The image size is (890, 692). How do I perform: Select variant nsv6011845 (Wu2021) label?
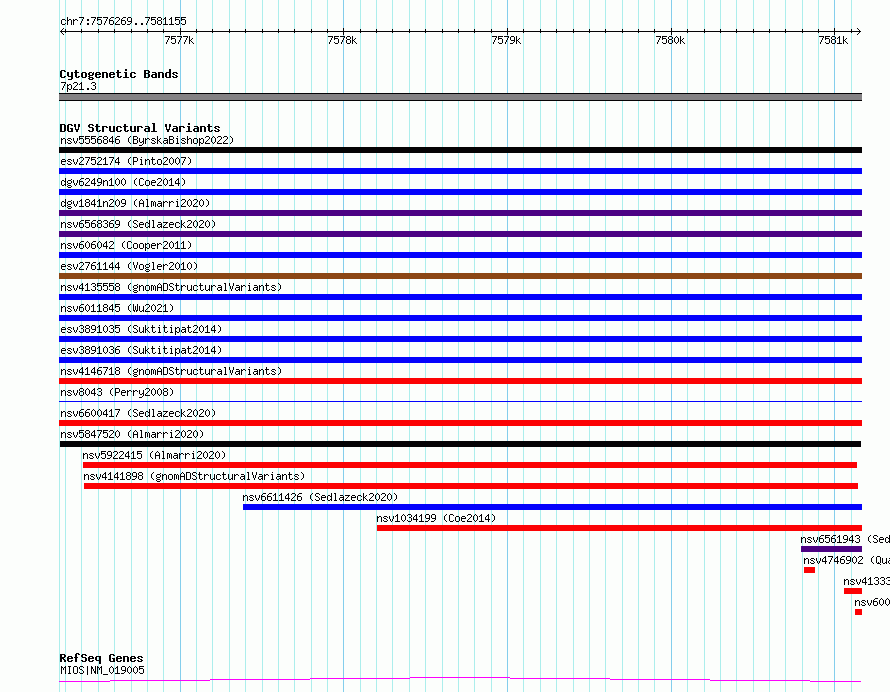[x=117, y=308]
